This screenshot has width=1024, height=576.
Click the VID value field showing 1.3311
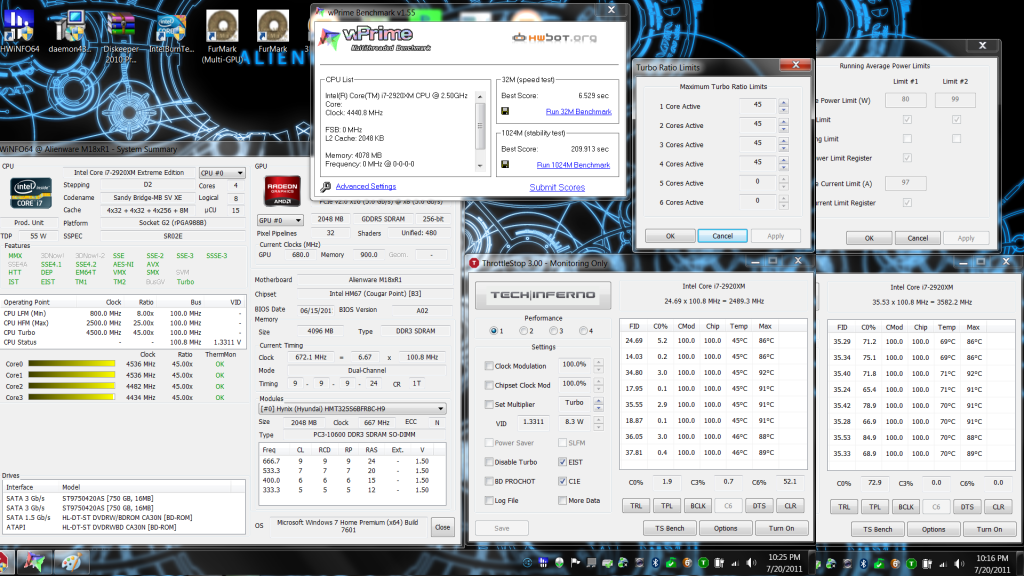coord(533,423)
